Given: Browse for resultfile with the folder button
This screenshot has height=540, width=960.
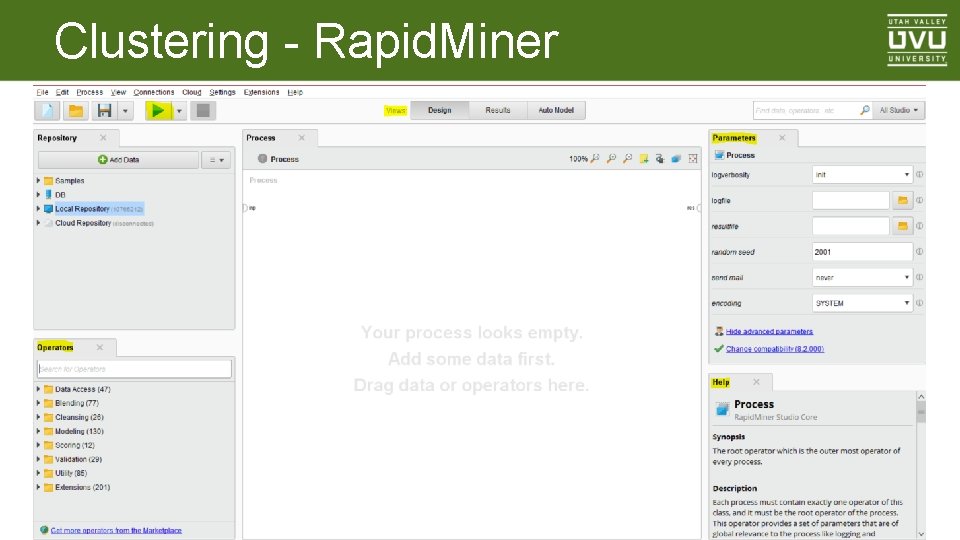Looking at the screenshot, I should coord(902,226).
